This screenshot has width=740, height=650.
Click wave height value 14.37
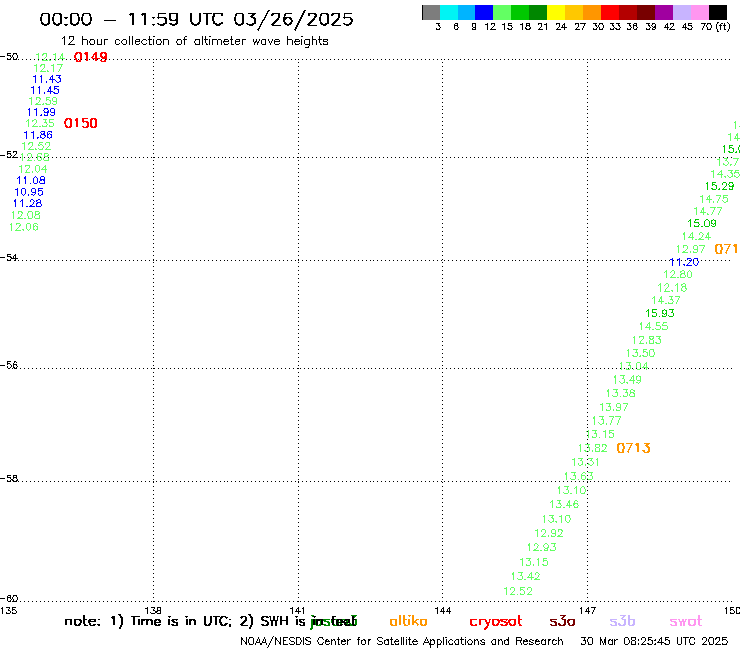click(666, 300)
